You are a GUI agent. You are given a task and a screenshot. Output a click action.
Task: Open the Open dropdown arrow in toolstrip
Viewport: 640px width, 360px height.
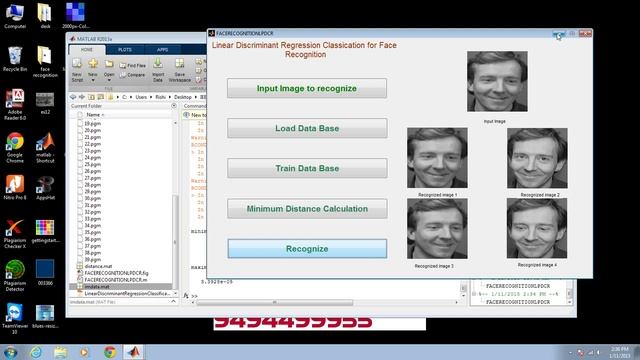[109, 80]
